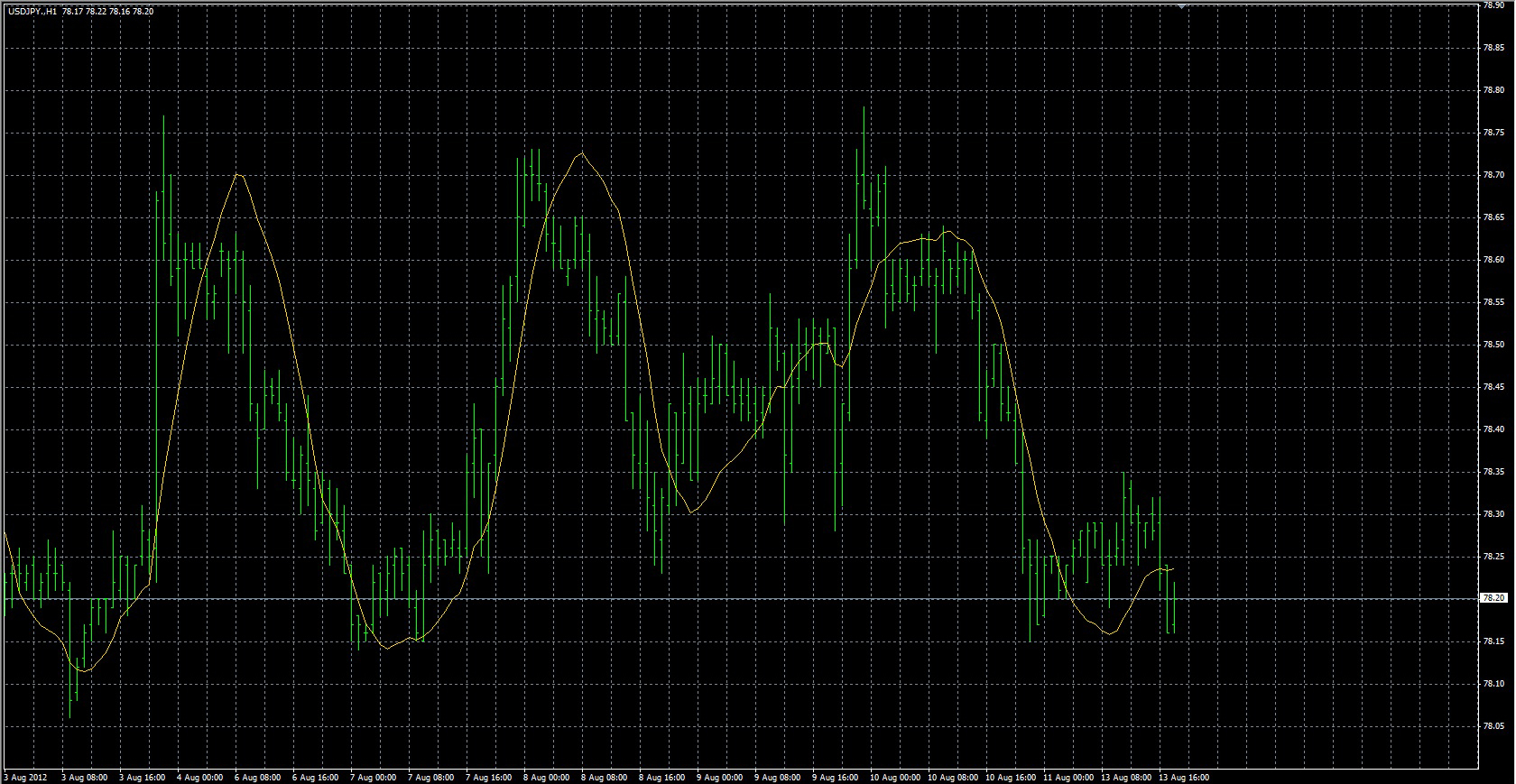Click the 78.75 level on price axis
1516x784 pixels.
(x=1493, y=133)
